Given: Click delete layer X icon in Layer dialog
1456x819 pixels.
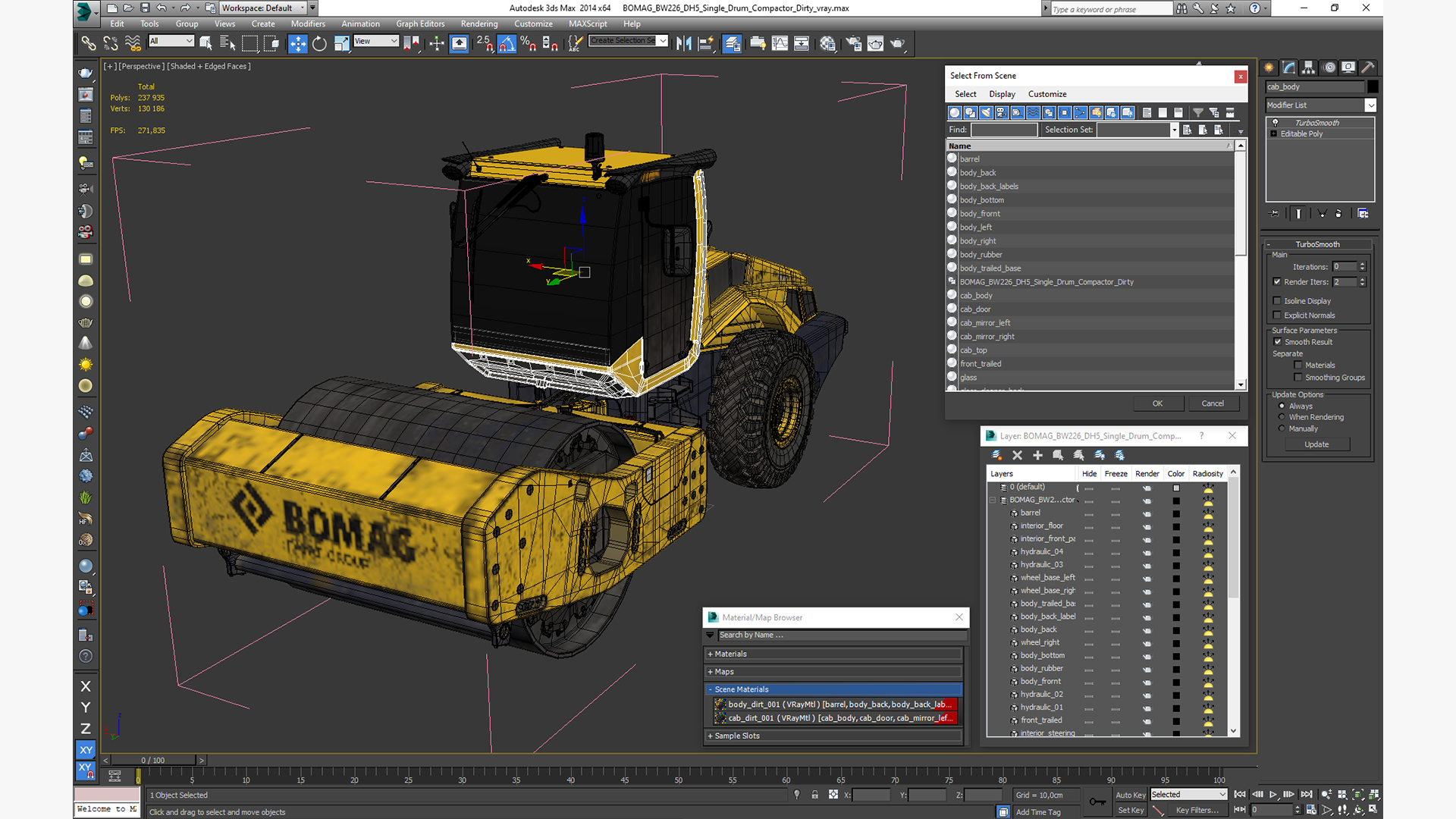Looking at the screenshot, I should (1017, 455).
